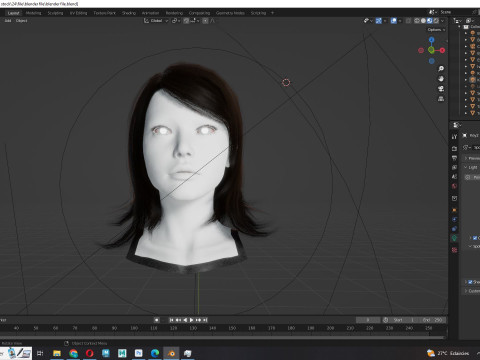The width and height of the screenshot is (480, 360).
Task: Toggle viewport overlays button
Action: pyautogui.click(x=394, y=21)
